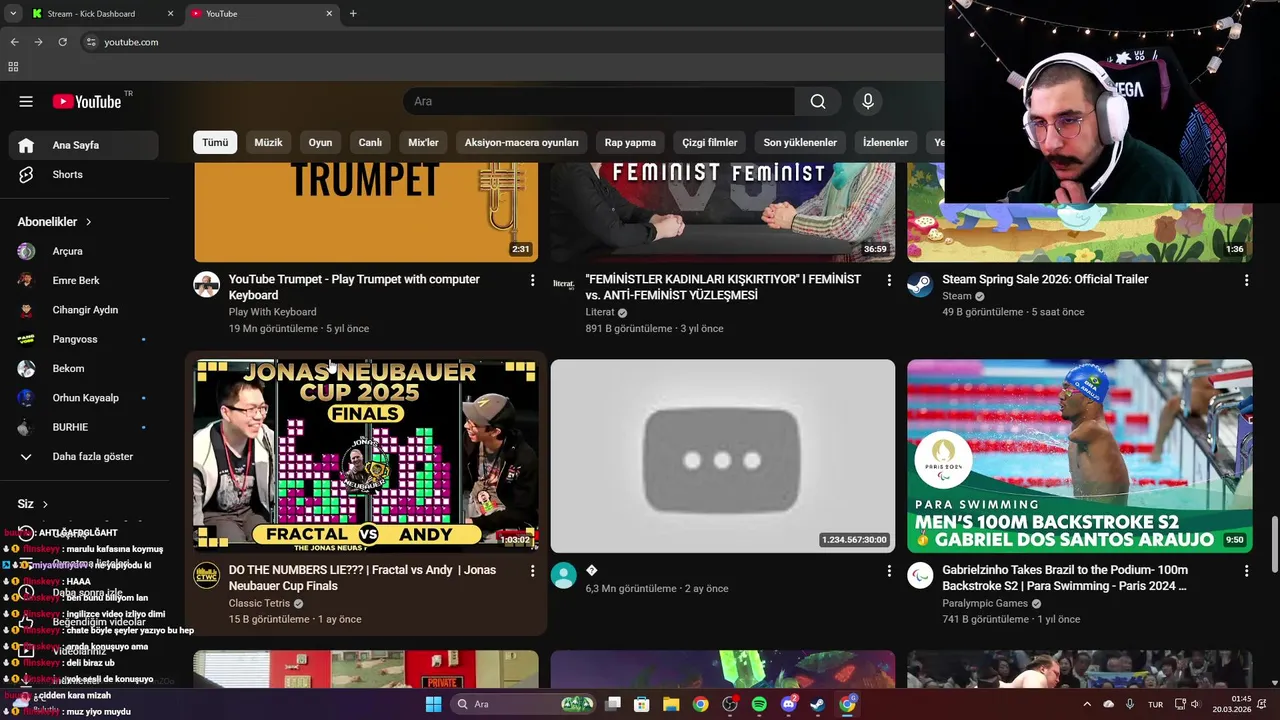This screenshot has height=720, width=1280.
Task: Open BURHIE subscription channel
Action: pos(84,427)
